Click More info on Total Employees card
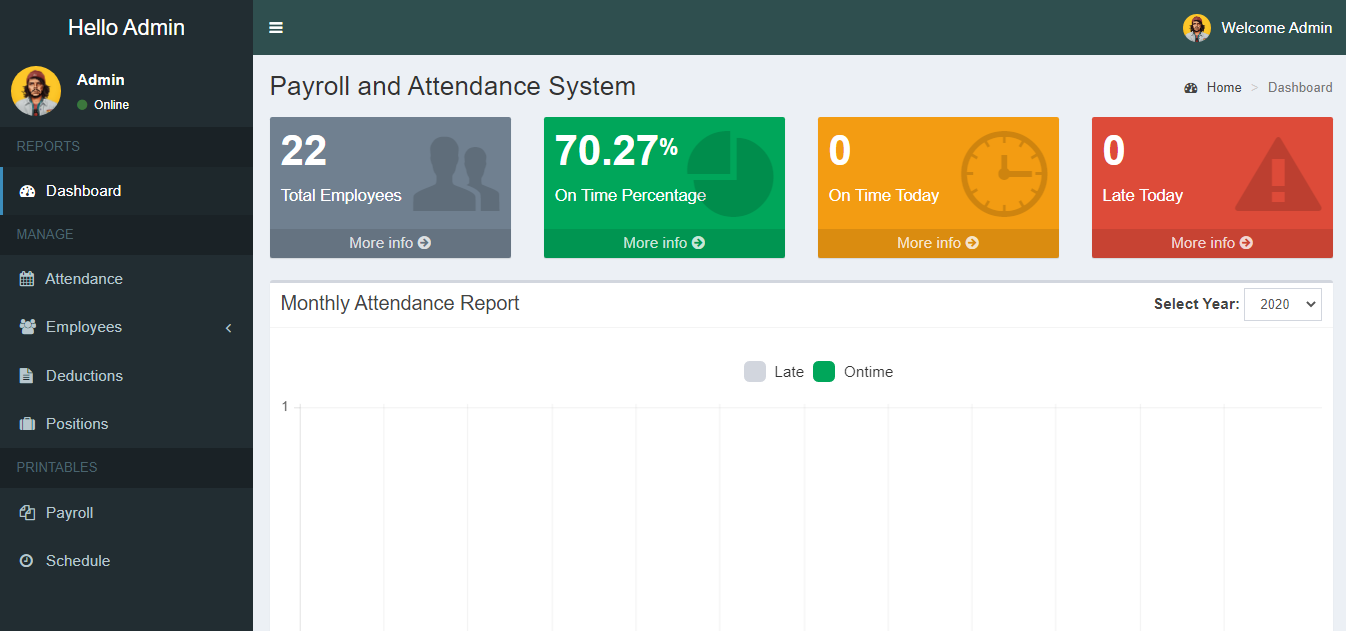 390,242
